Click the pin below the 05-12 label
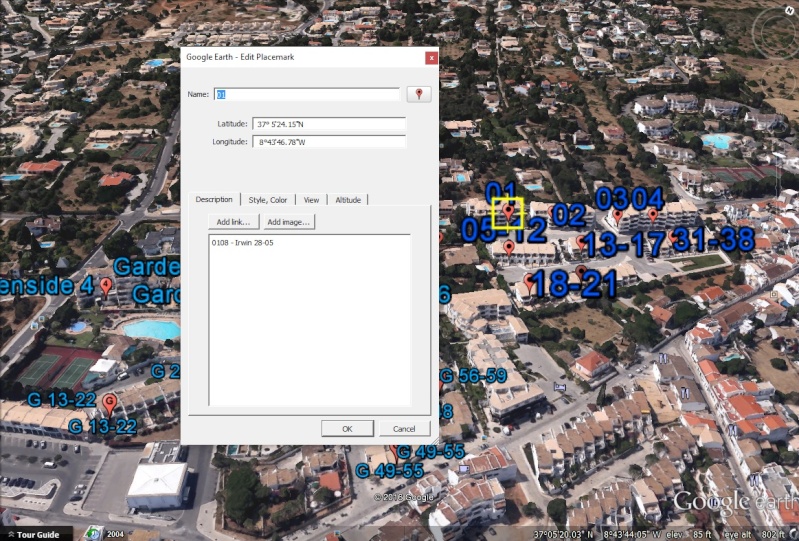 click(509, 248)
